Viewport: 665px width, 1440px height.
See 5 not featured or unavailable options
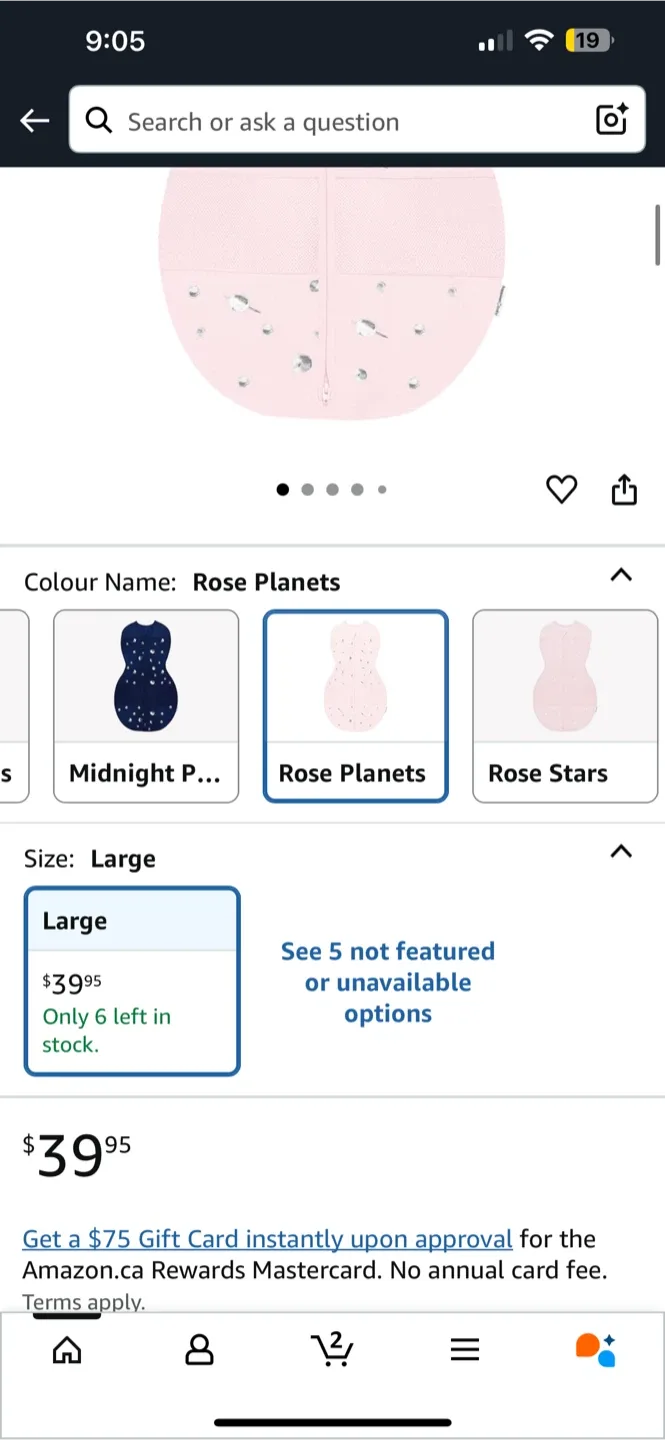pyautogui.click(x=388, y=982)
